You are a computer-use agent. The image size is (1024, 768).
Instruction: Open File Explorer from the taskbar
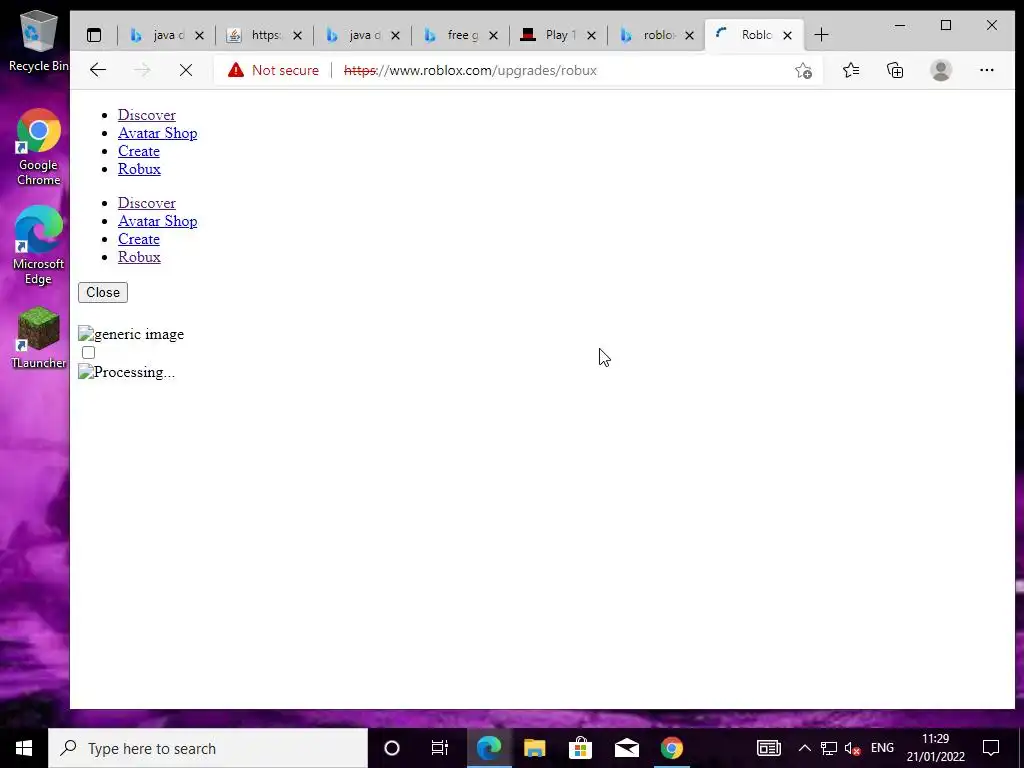click(x=534, y=748)
